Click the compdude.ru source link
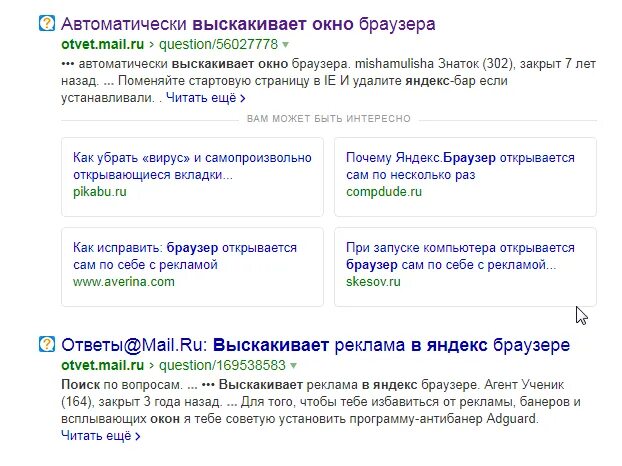The height and width of the screenshot is (466, 622). 384,192
